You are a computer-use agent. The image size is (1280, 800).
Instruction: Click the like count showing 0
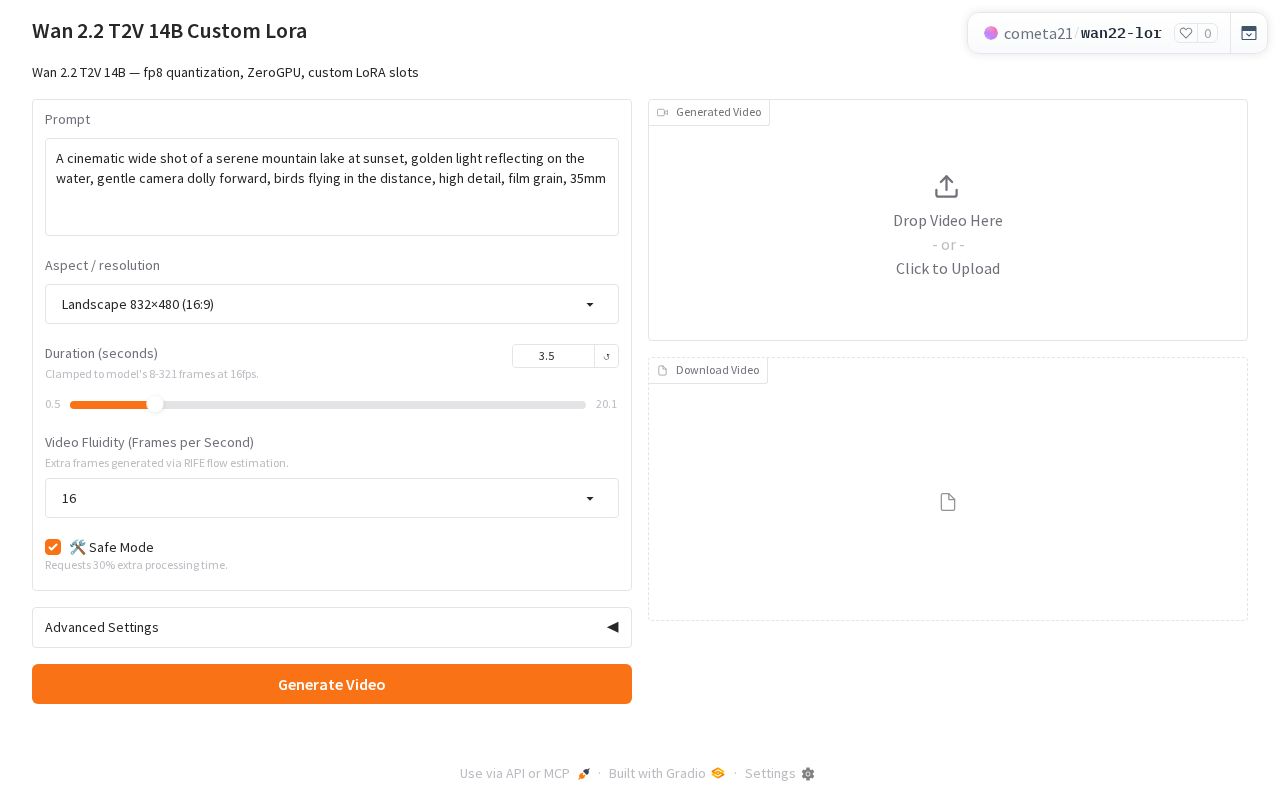pos(1208,33)
